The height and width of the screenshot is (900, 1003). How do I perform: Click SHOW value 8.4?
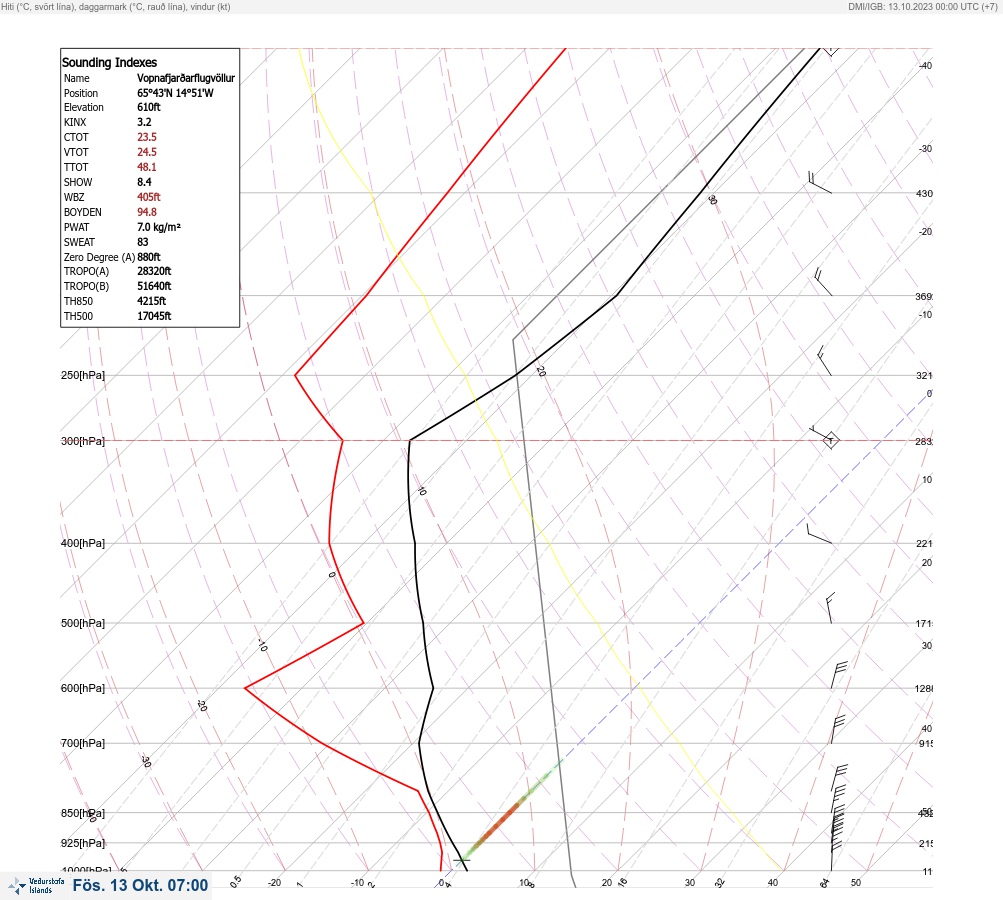[144, 182]
